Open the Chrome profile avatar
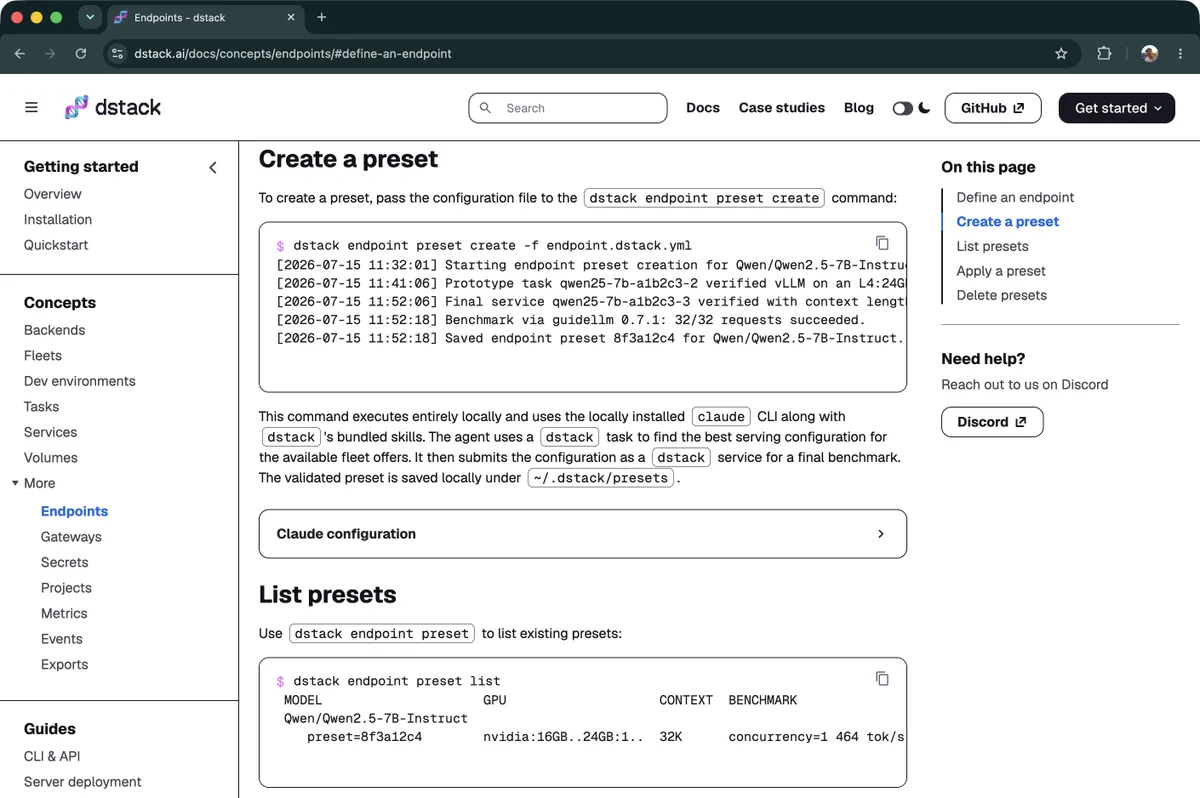Viewport: 1200px width, 798px height. click(1150, 53)
